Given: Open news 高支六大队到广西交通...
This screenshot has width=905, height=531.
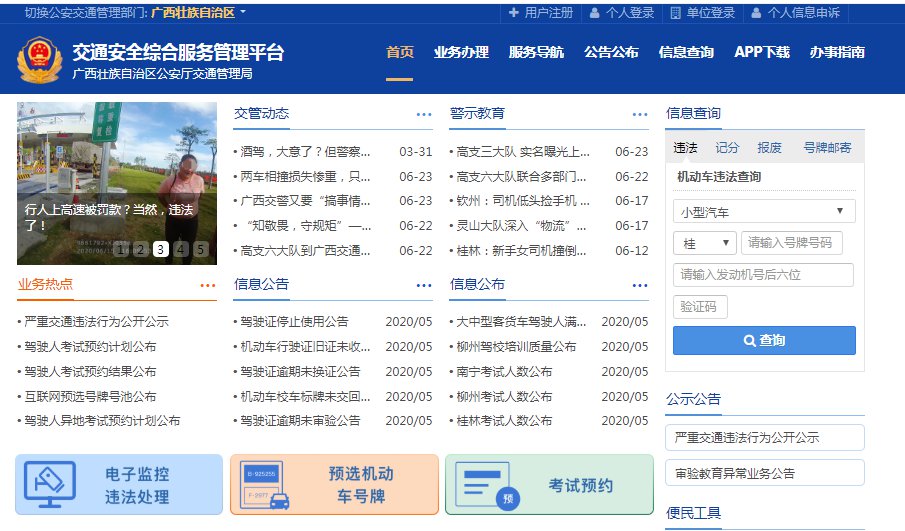Looking at the screenshot, I should coord(305,250).
